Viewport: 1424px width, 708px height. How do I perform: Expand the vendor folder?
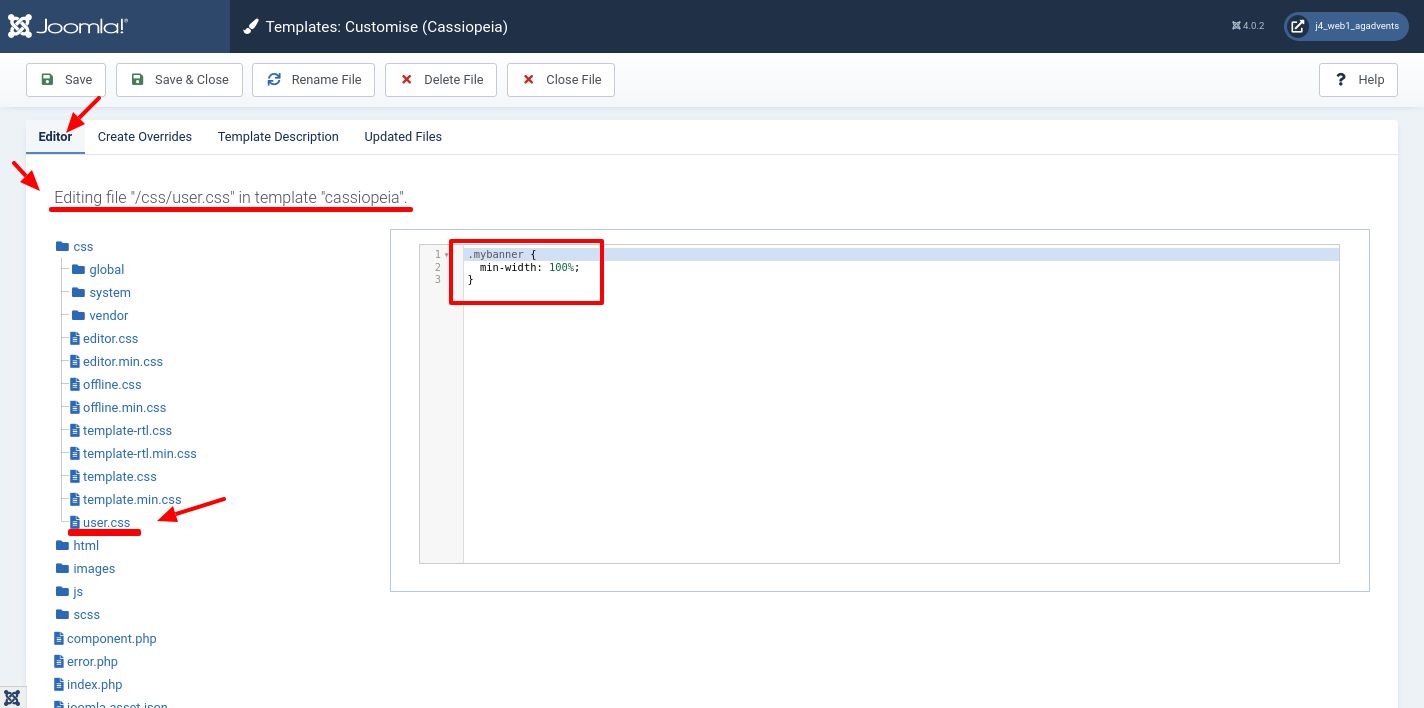pyautogui.click(x=109, y=316)
